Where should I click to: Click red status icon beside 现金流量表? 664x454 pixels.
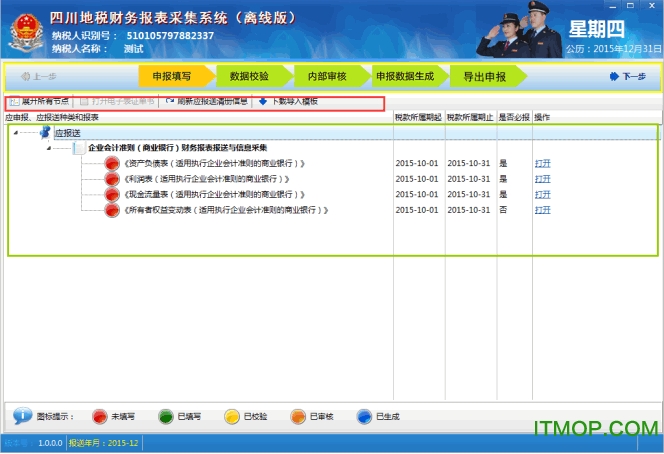click(x=112, y=195)
